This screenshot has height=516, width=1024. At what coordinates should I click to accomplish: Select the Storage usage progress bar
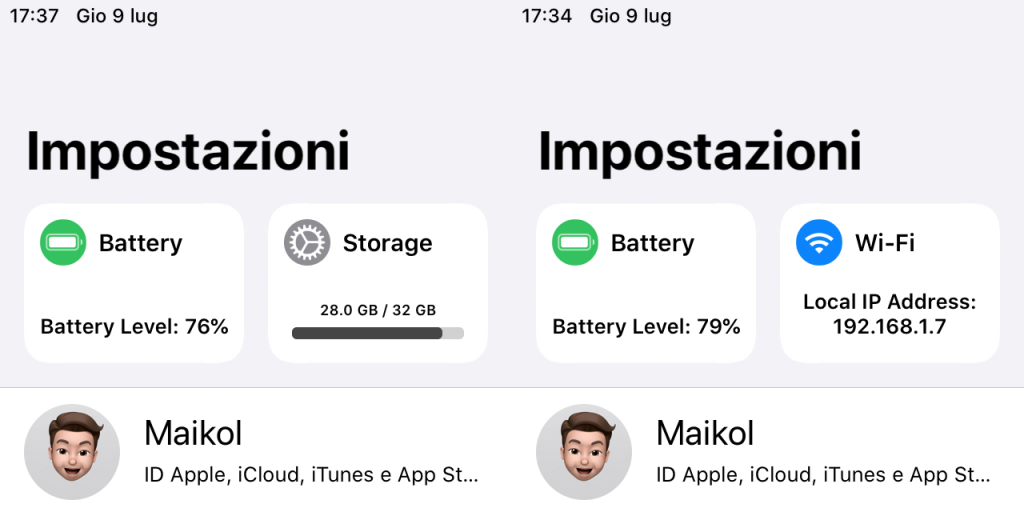(377, 333)
